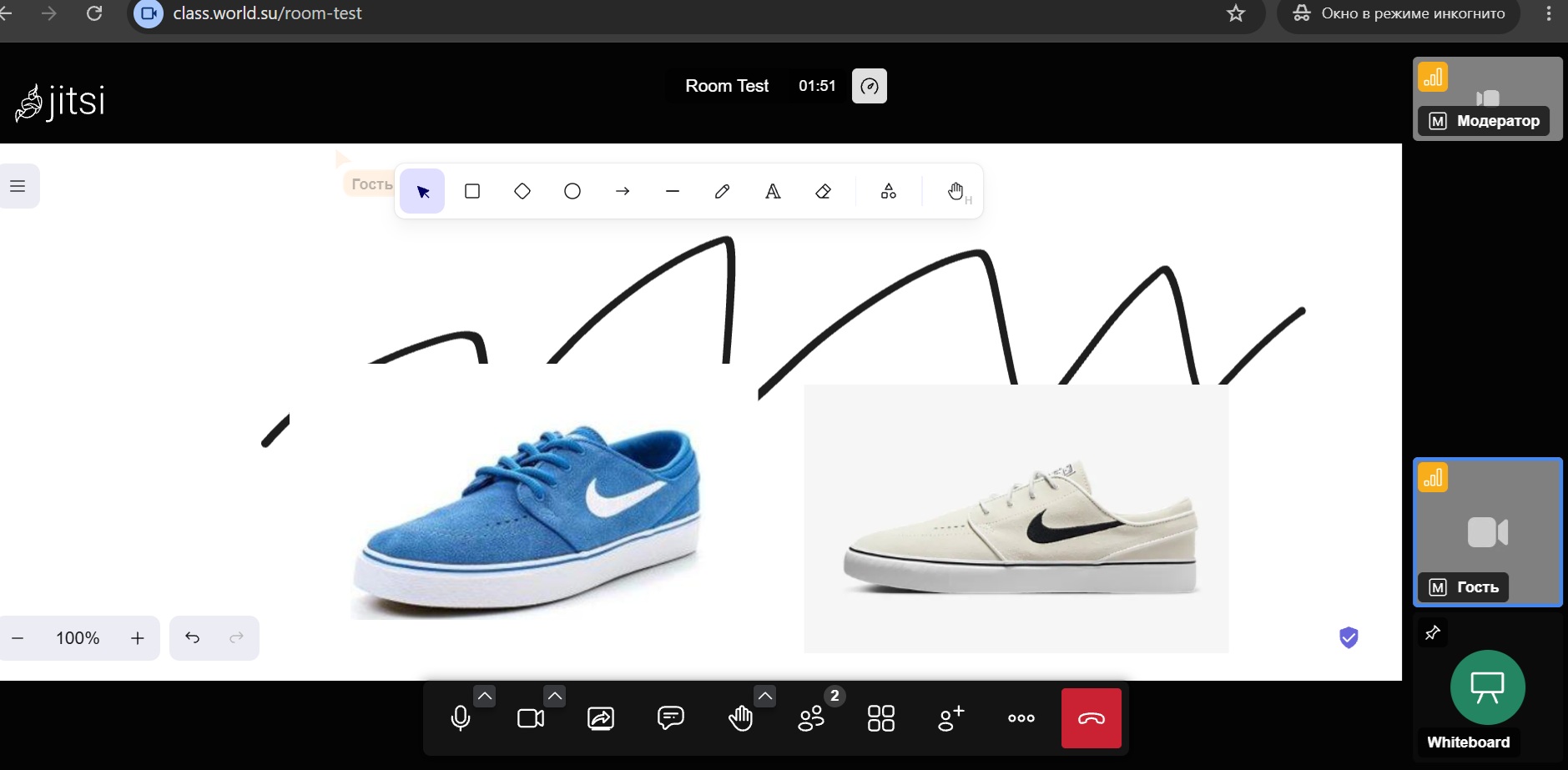
Task: Click connection stats indicator on Модератор tile
Action: tap(1433, 78)
